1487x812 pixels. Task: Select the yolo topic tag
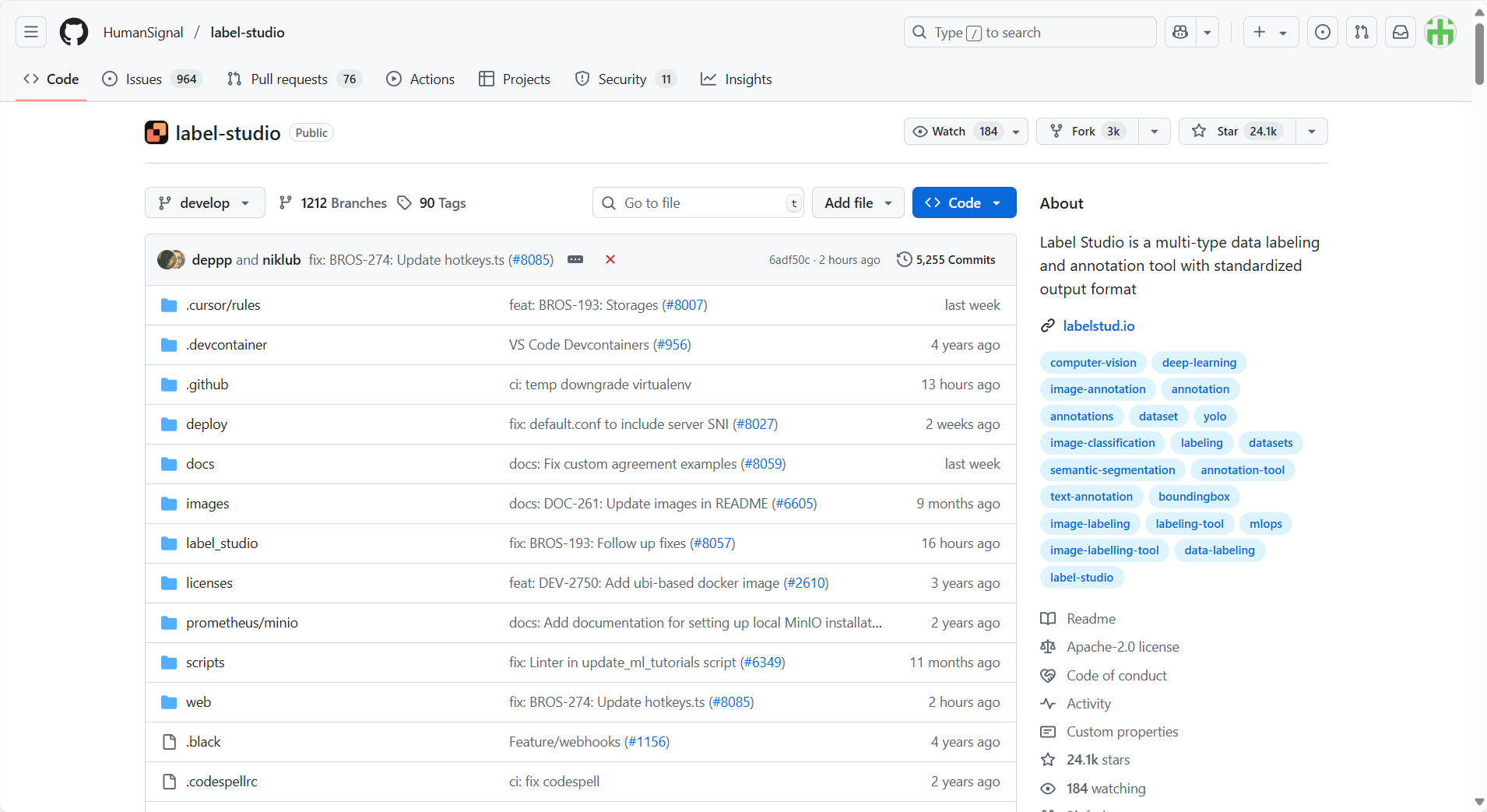point(1215,416)
